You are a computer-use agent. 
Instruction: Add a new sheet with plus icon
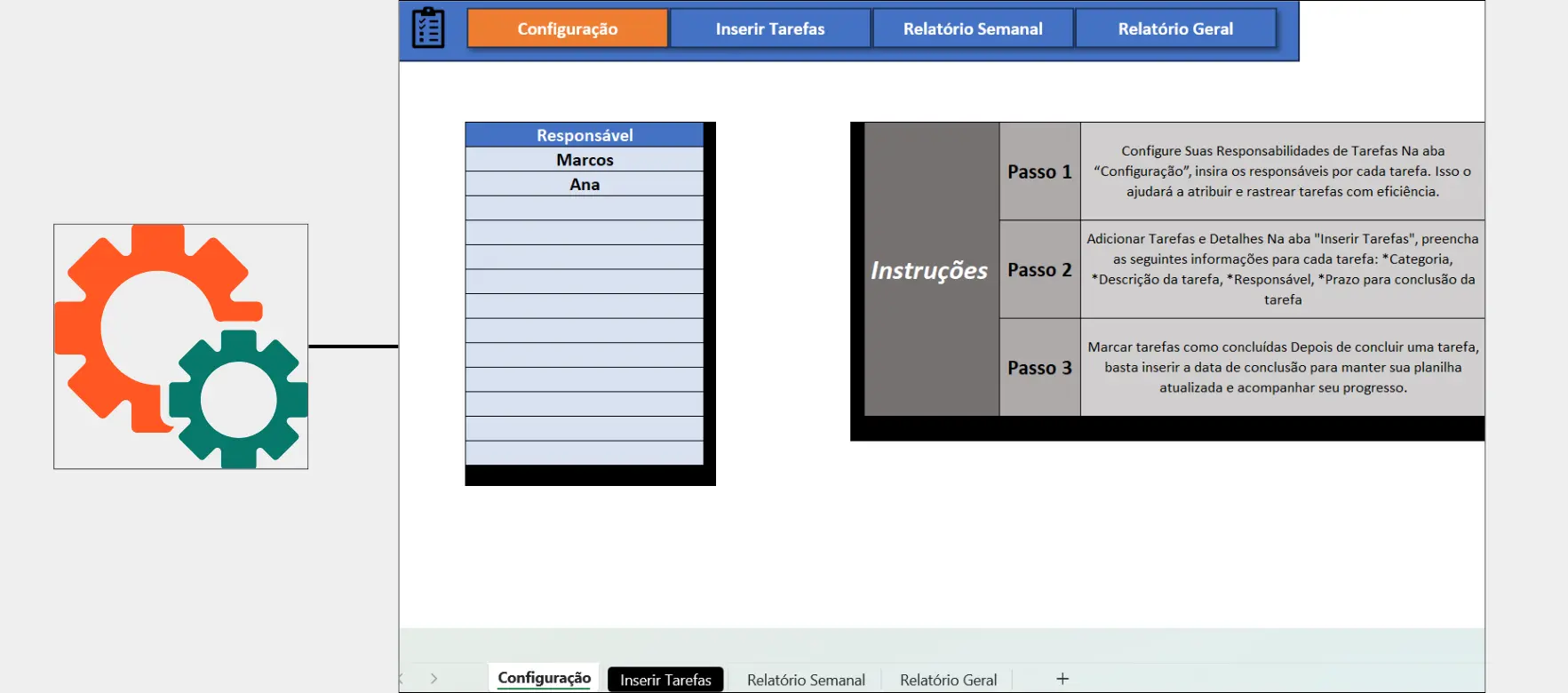click(1063, 679)
